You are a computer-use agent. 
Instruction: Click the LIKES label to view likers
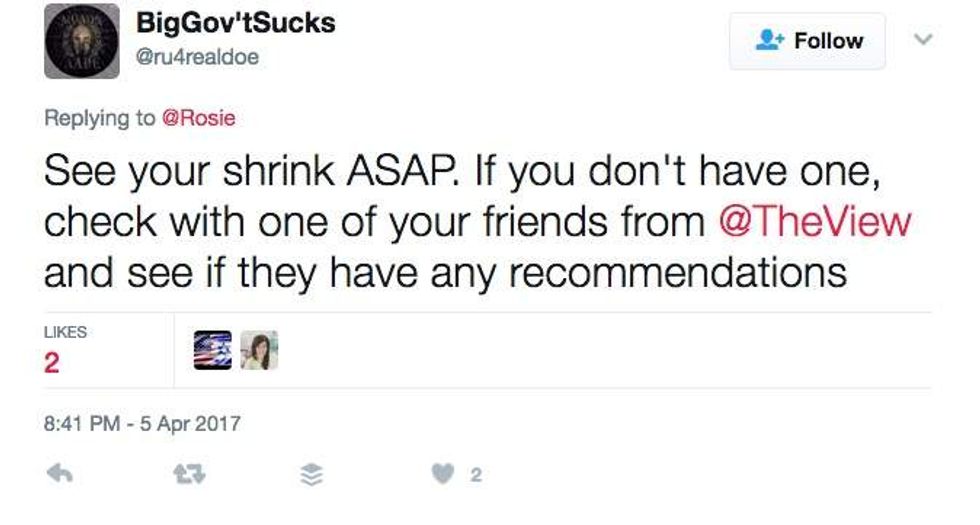[65, 332]
